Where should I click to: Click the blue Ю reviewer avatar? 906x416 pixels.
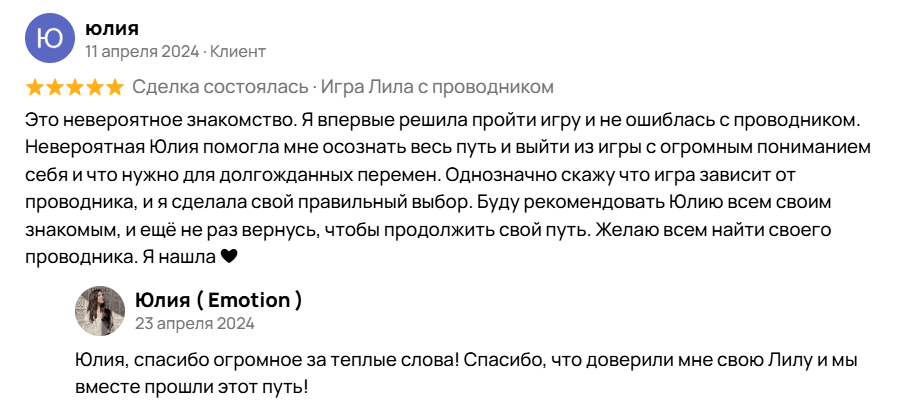pyautogui.click(x=50, y=38)
